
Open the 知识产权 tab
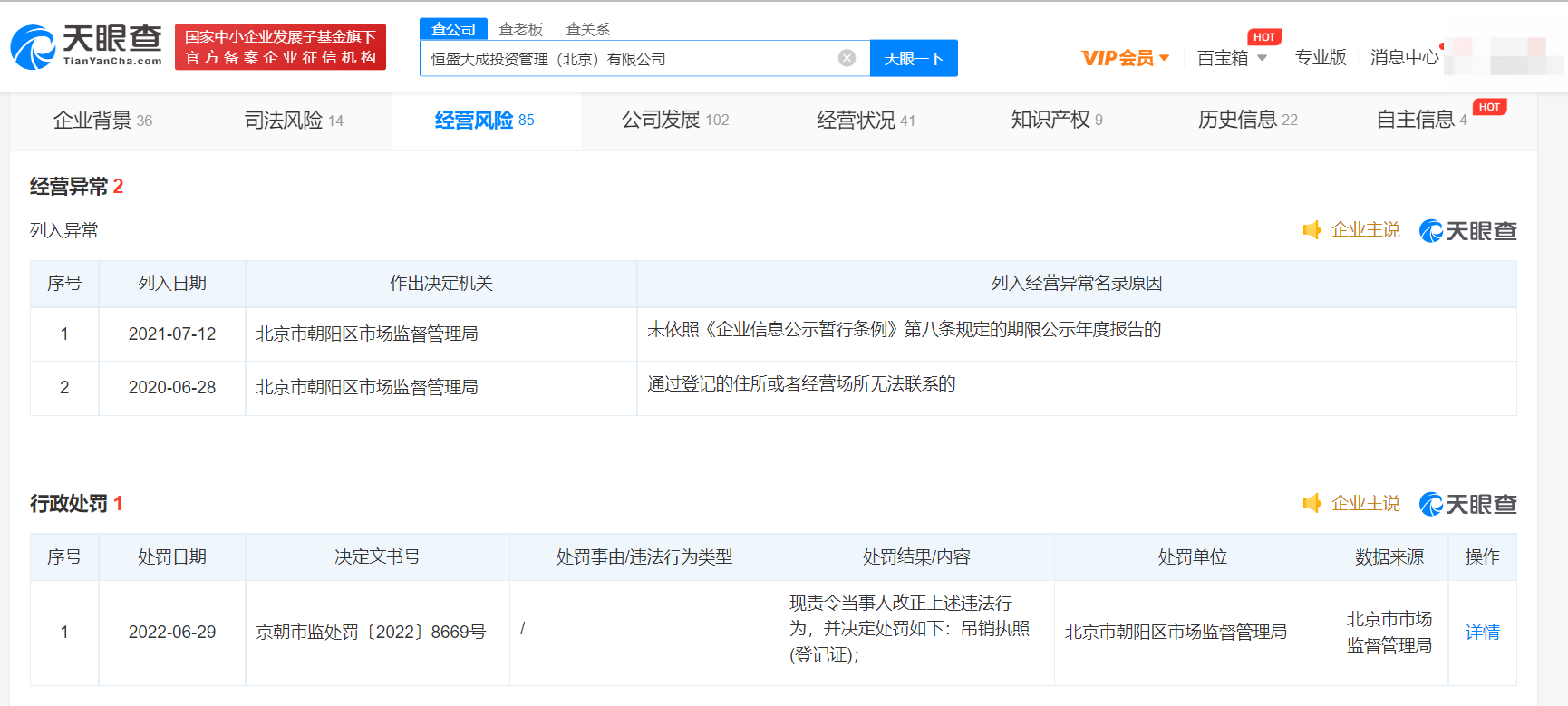pyautogui.click(x=1057, y=120)
